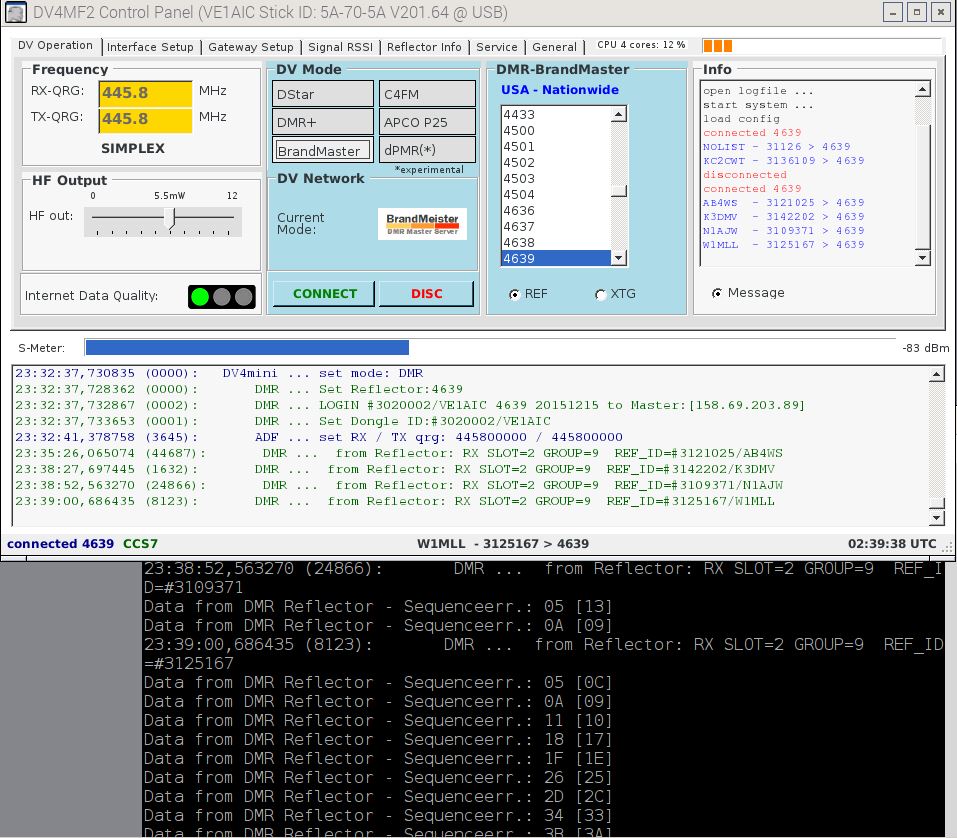Click Info panel scroll down arrow

[922, 258]
